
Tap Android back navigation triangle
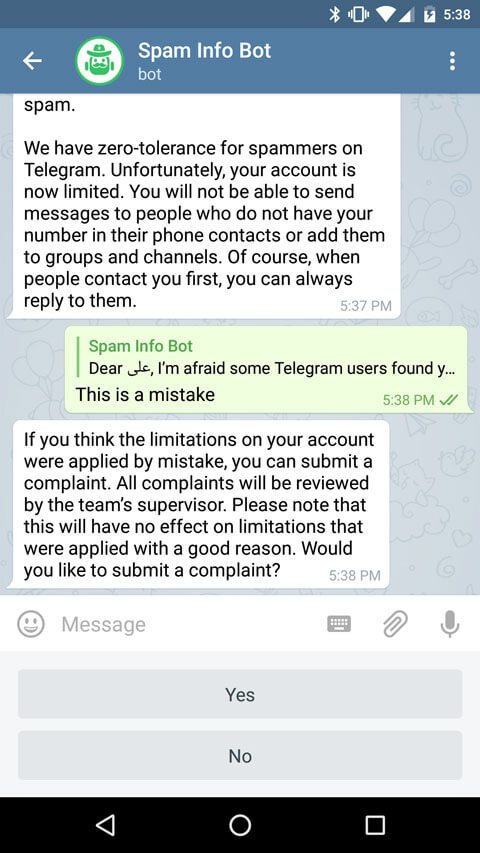[x=105, y=825]
